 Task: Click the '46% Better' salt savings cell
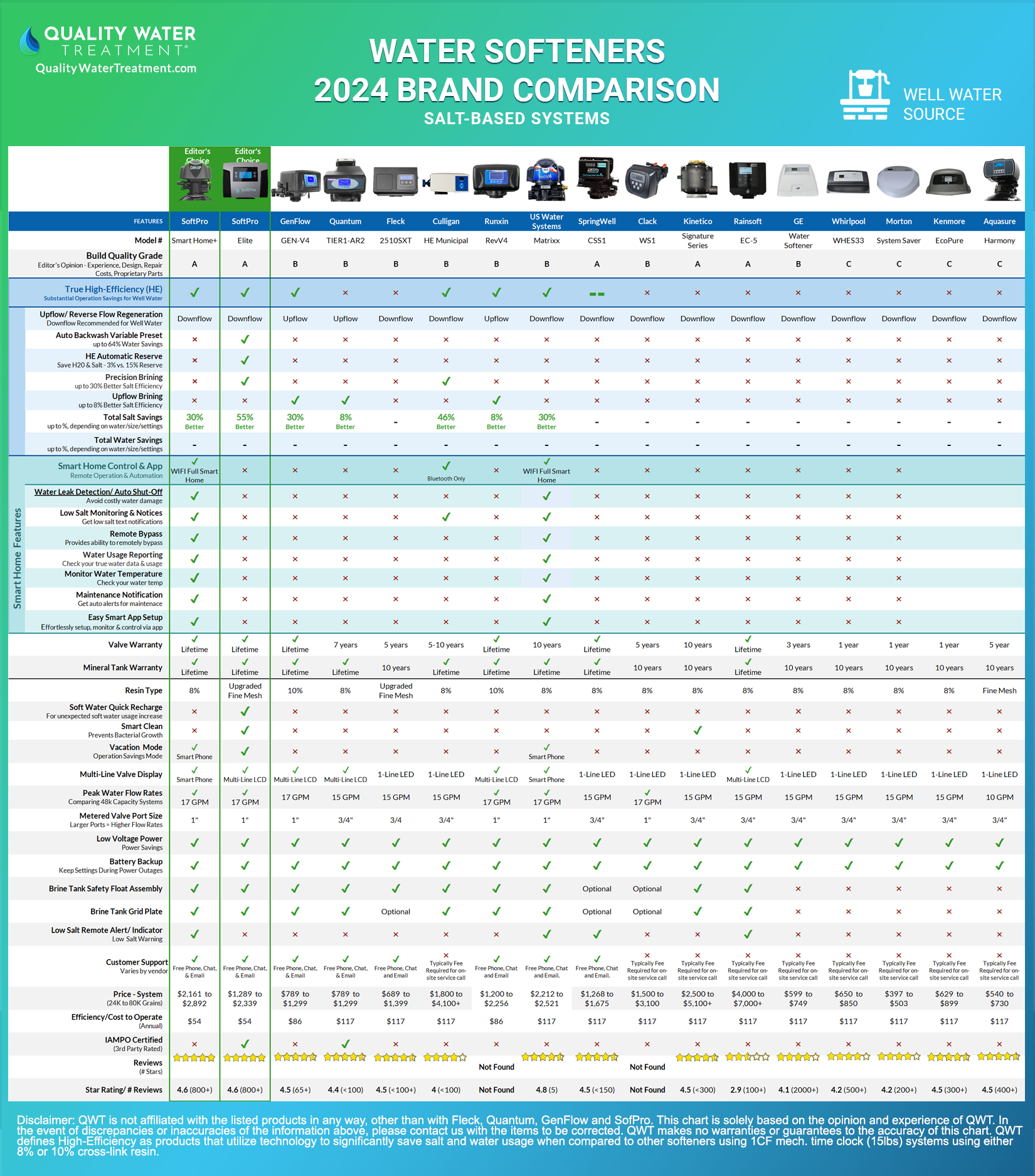[446, 421]
